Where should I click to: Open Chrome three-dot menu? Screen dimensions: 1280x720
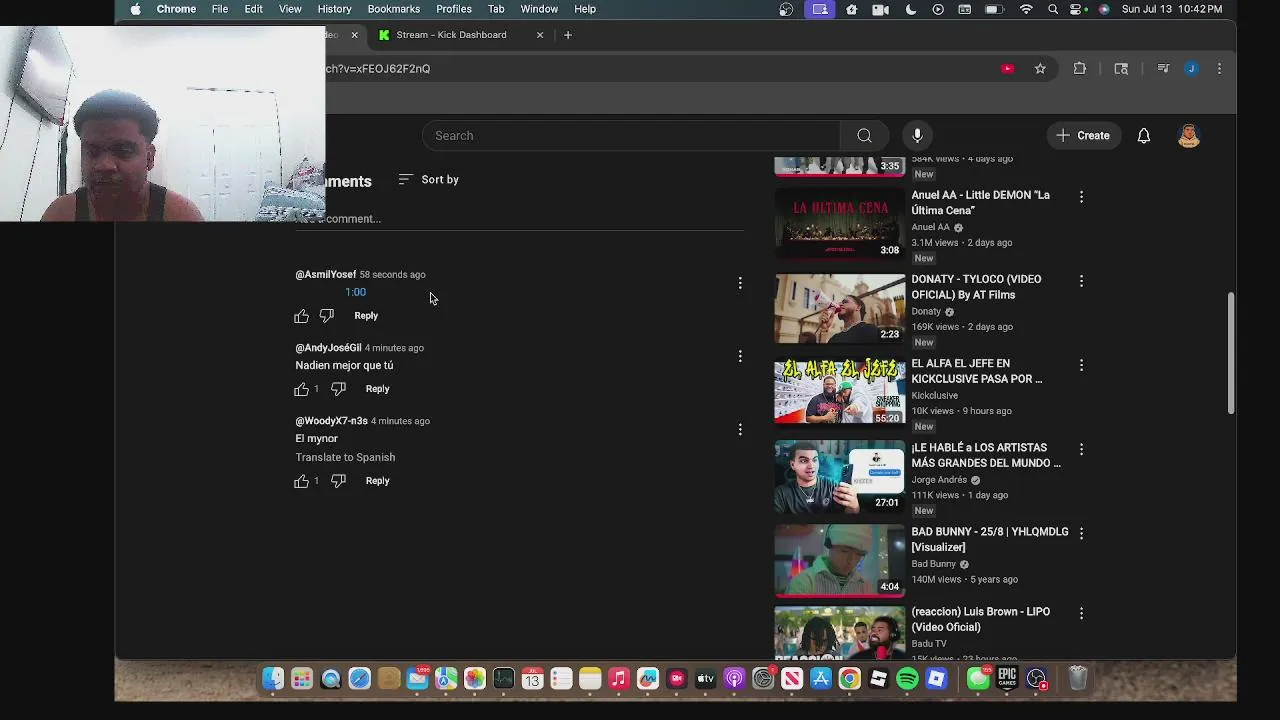click(1219, 68)
